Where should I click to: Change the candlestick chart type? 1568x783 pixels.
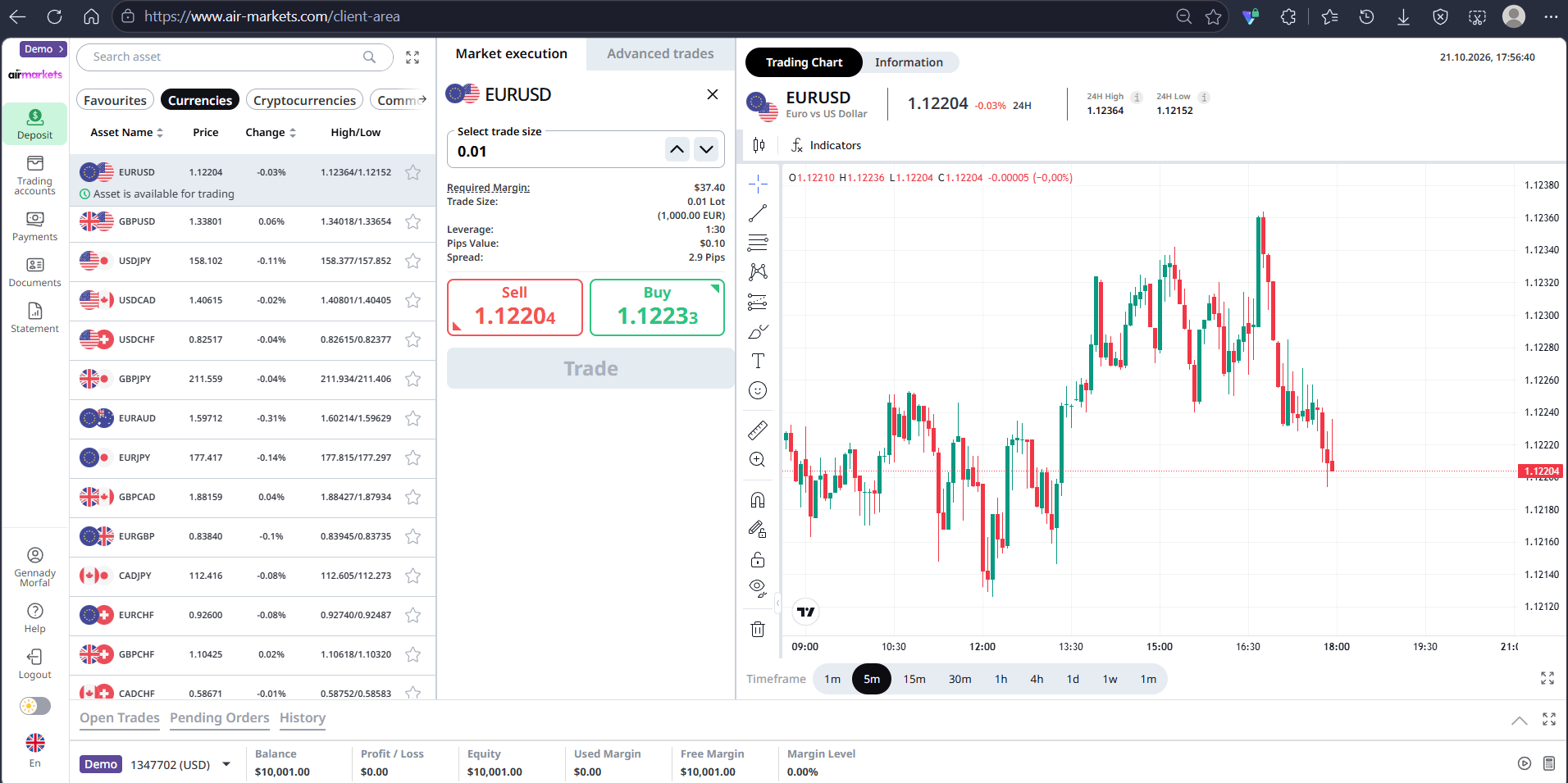click(759, 145)
